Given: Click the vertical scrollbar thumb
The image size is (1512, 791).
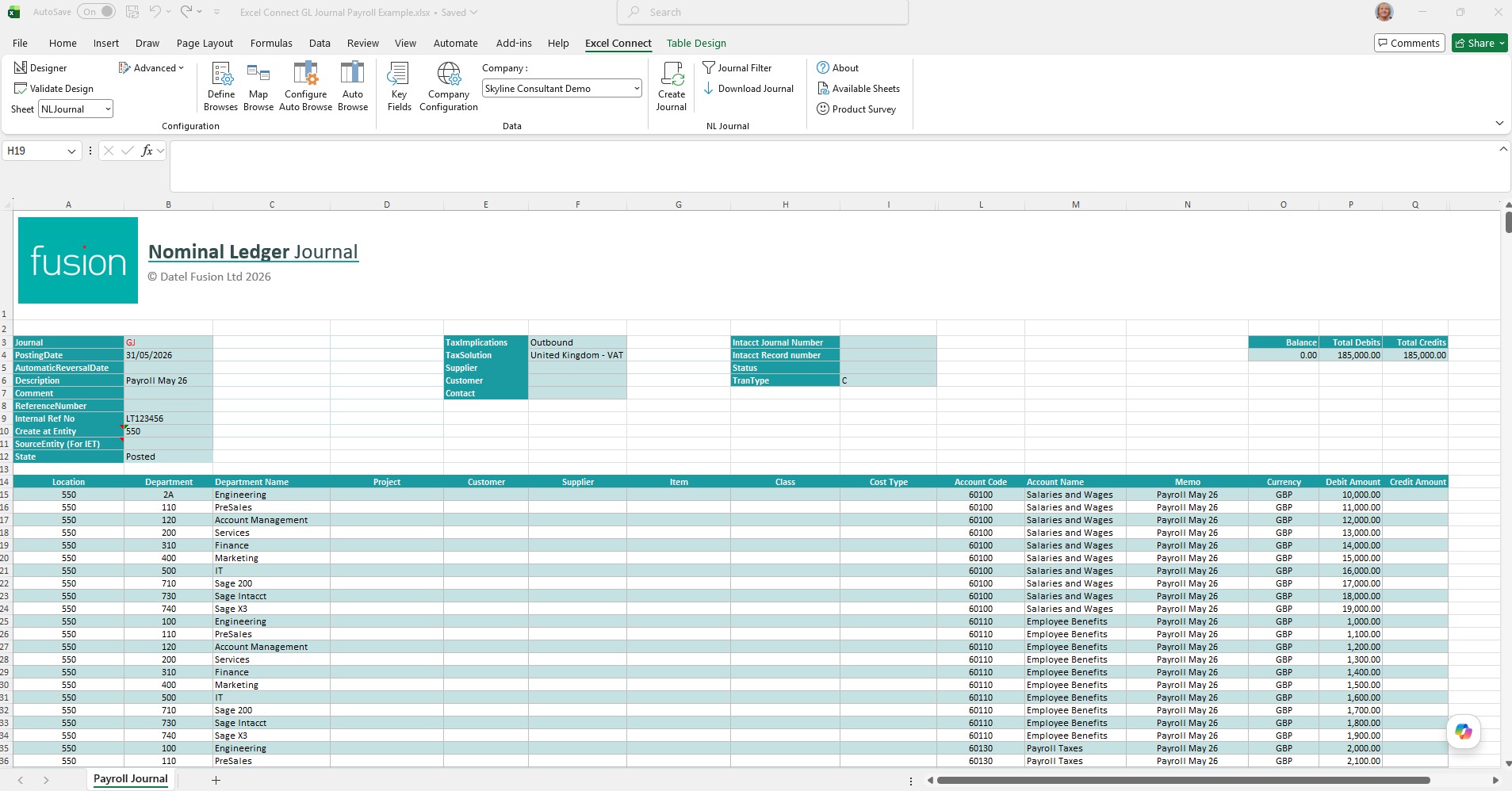Looking at the screenshot, I should point(1507,222).
